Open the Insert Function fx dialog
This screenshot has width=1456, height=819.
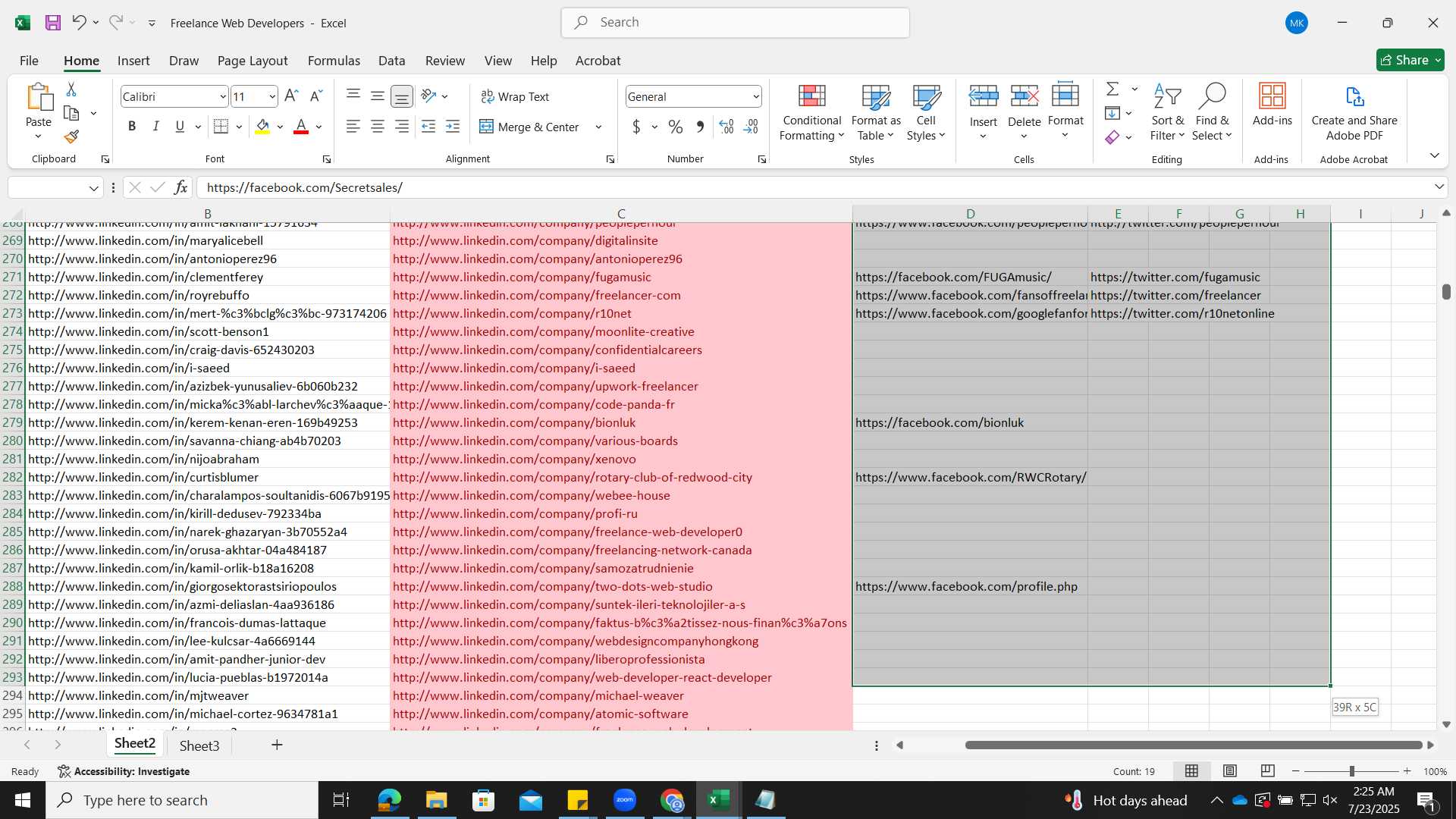(x=180, y=187)
